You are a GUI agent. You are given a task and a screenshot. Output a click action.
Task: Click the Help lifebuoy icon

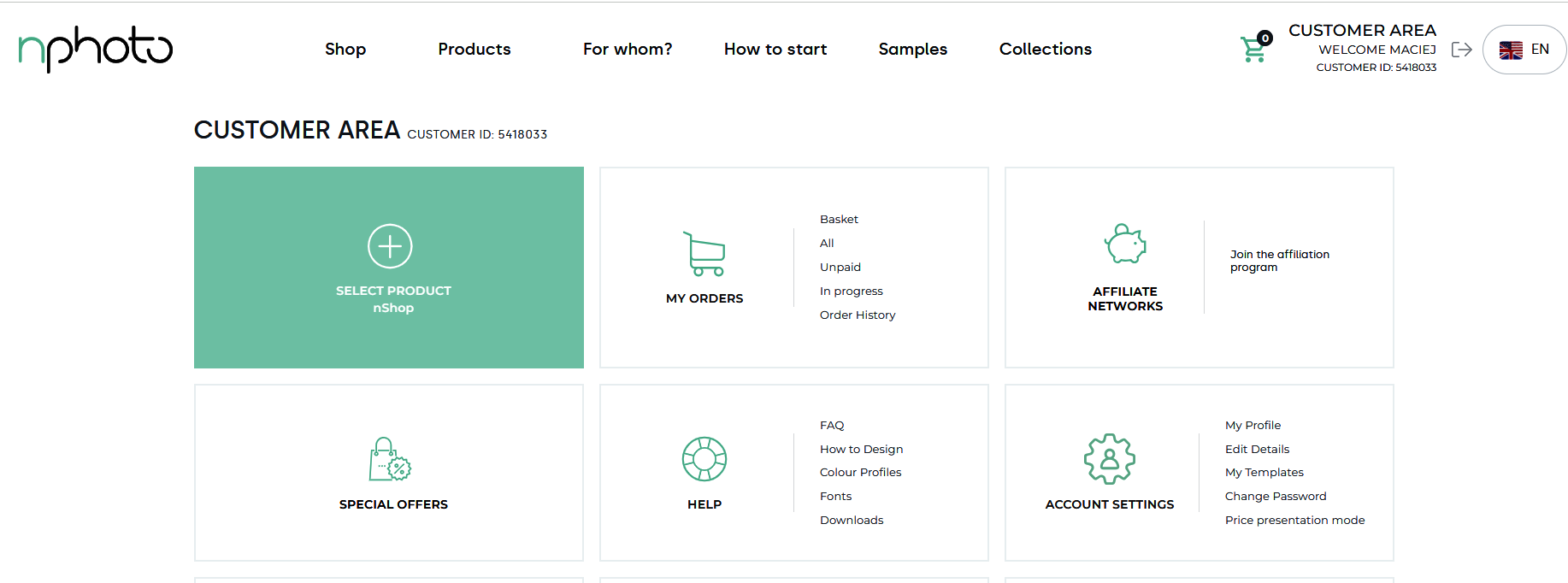click(x=704, y=459)
